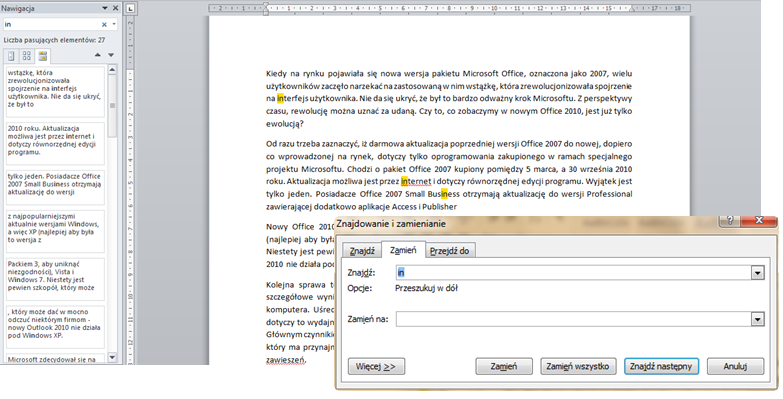783x399 pixels.
Task: Click the navigation search field containing "in"
Action: click(52, 24)
